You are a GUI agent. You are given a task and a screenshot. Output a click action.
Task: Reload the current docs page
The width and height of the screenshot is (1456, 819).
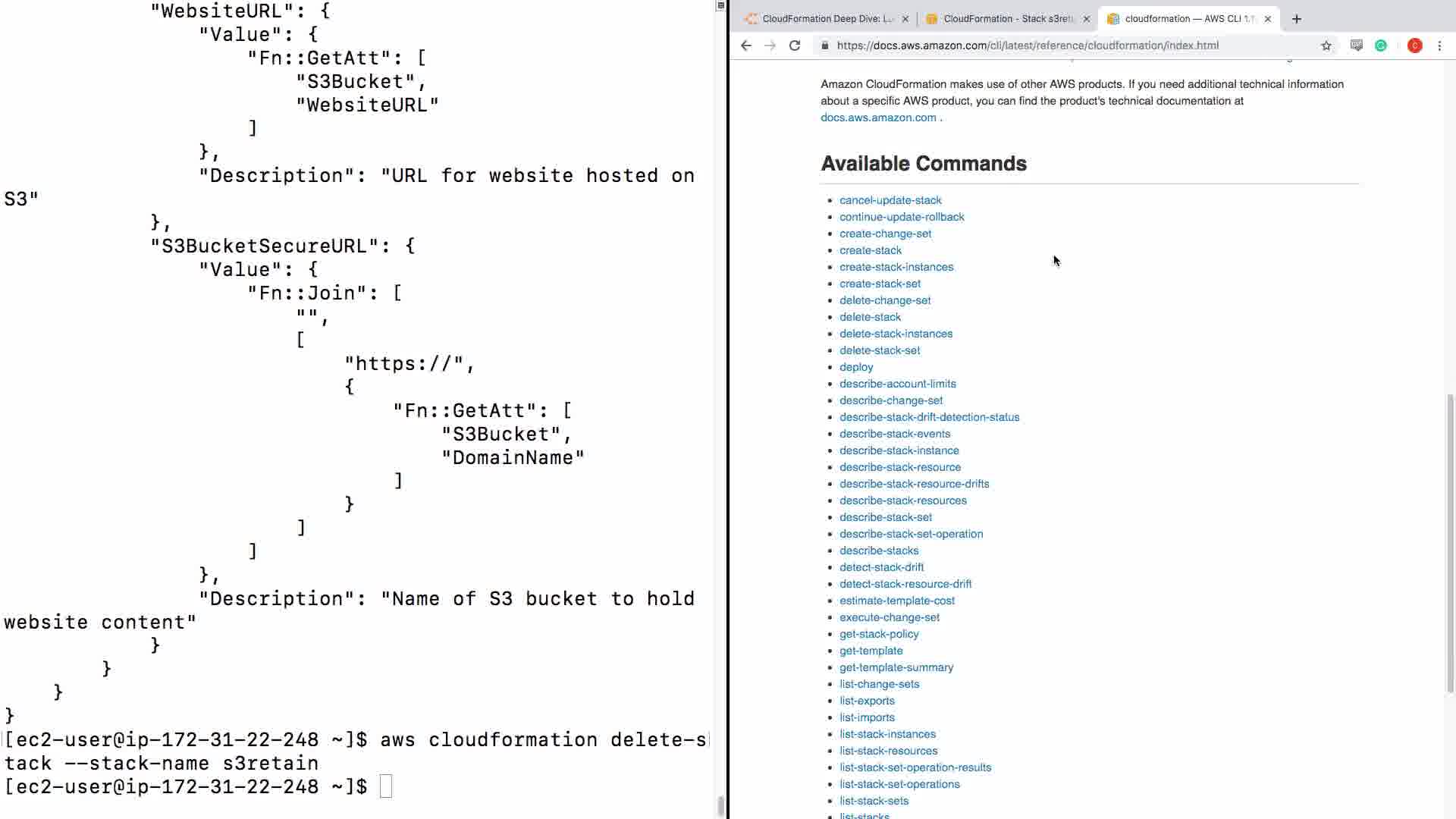tap(795, 45)
